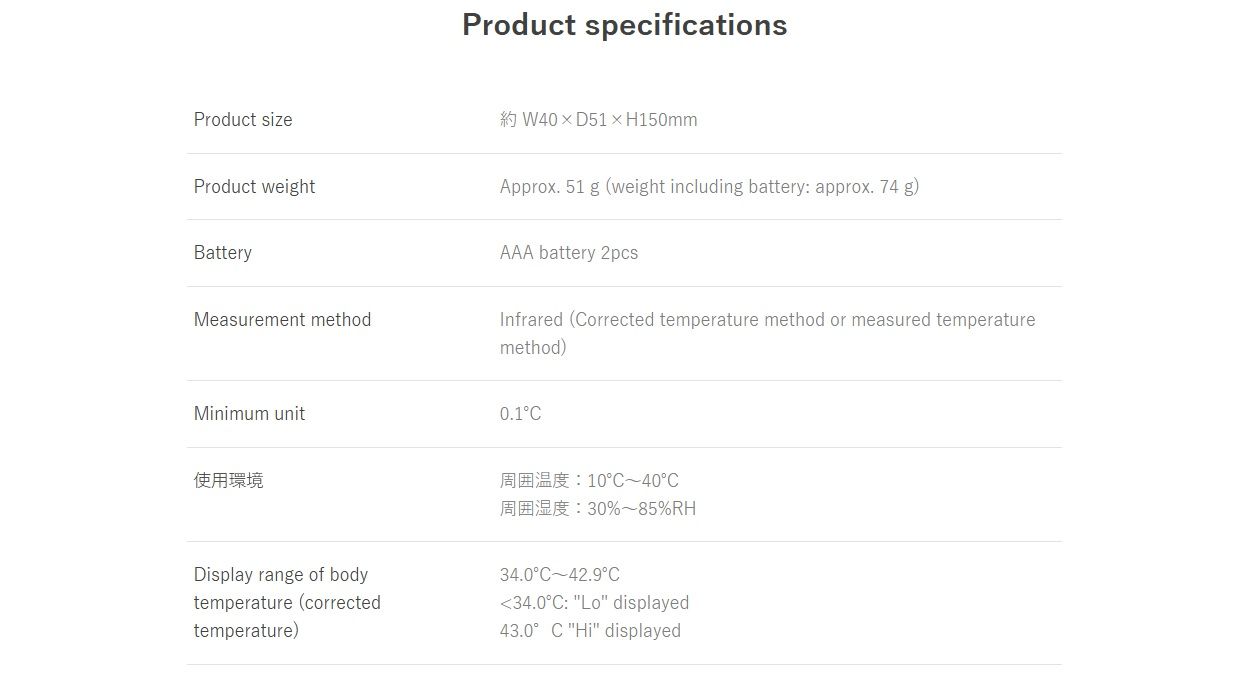This screenshot has height=681, width=1243.
Task: Click the 使用環境 row label
Action: coord(228,481)
